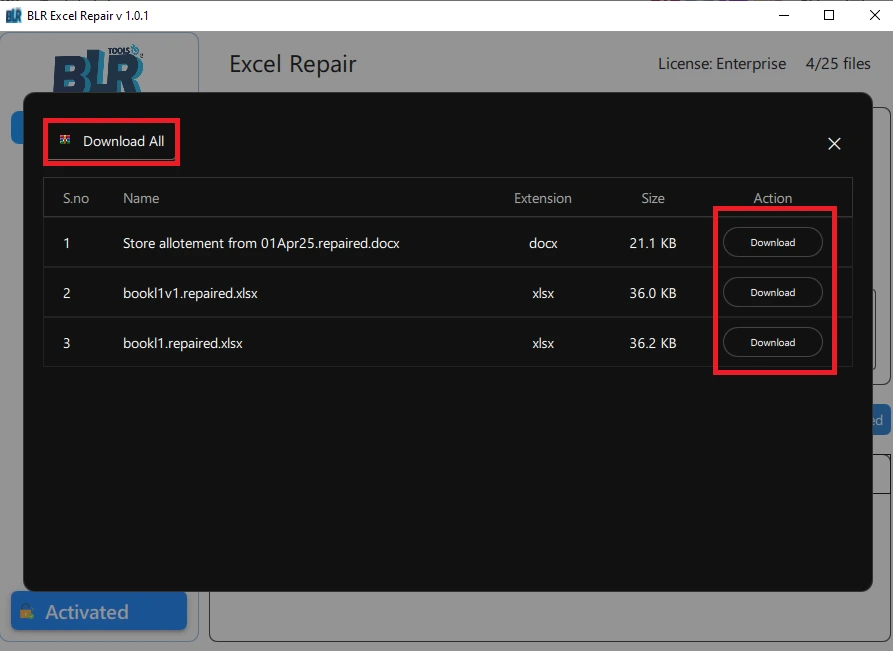Viewport: 893px width, 651px height.
Task: Select the S.no column header
Action: (75, 197)
